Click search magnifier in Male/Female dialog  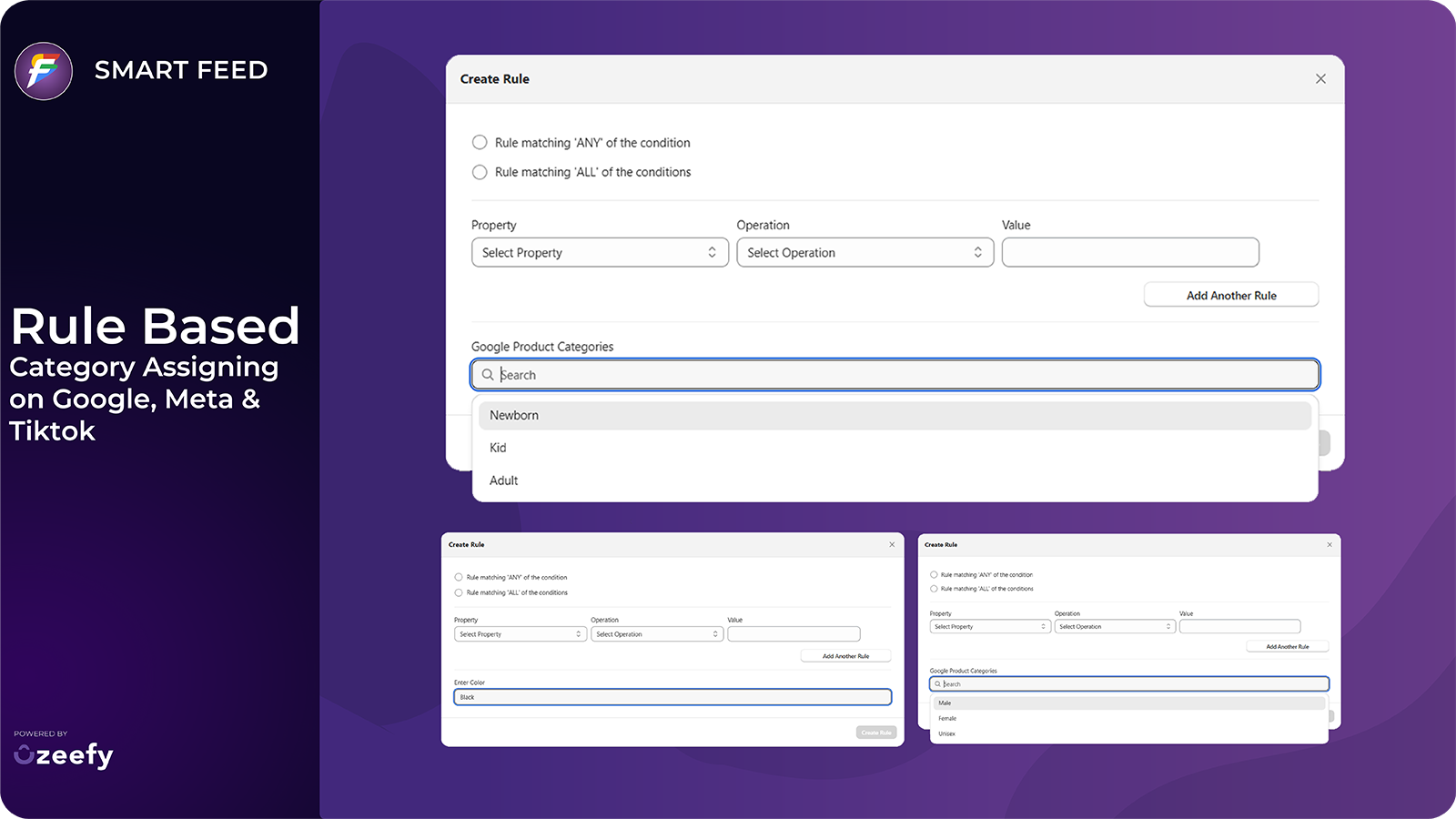click(x=937, y=683)
